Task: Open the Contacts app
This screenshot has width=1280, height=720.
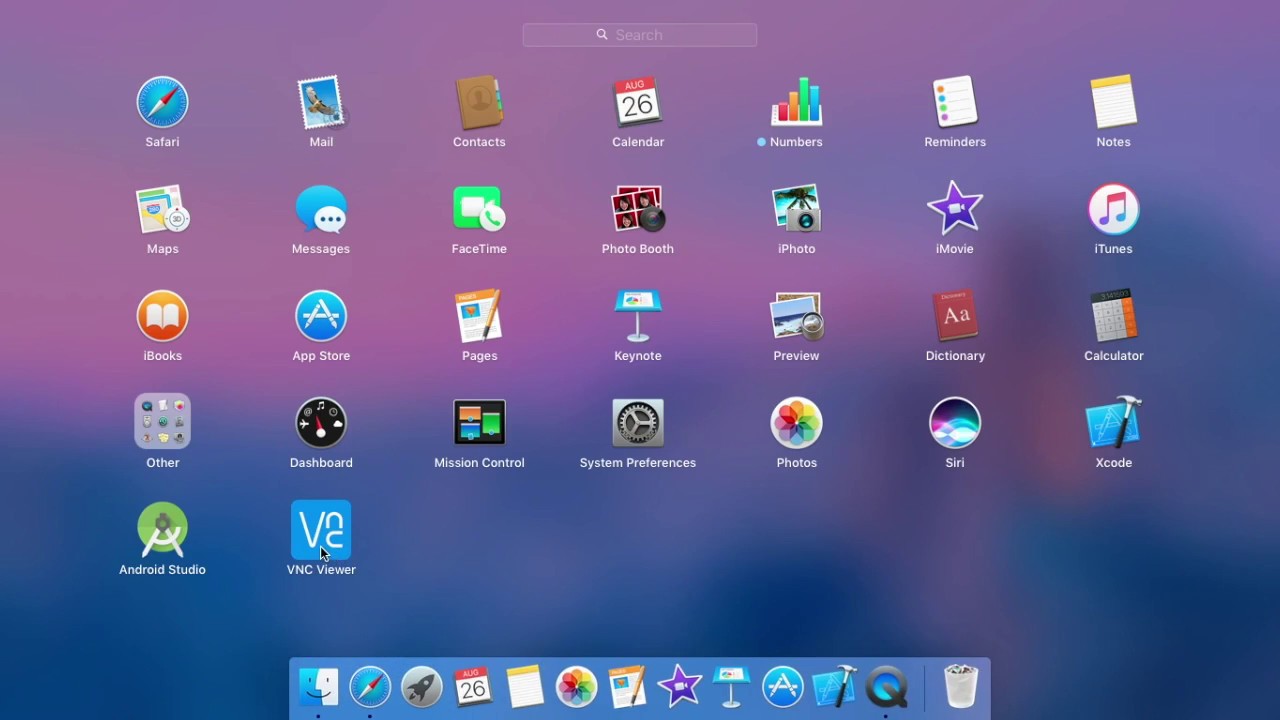Action: pos(479,103)
